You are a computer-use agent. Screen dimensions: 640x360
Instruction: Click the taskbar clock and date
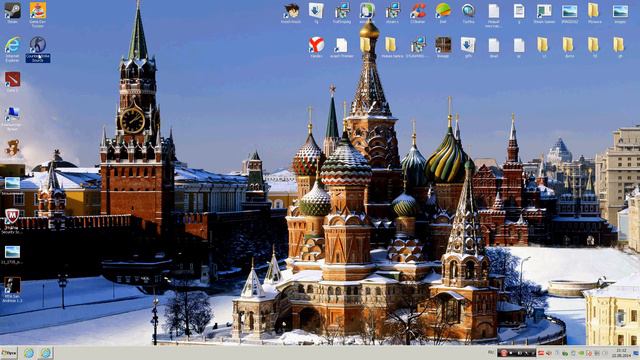[x=621, y=353]
